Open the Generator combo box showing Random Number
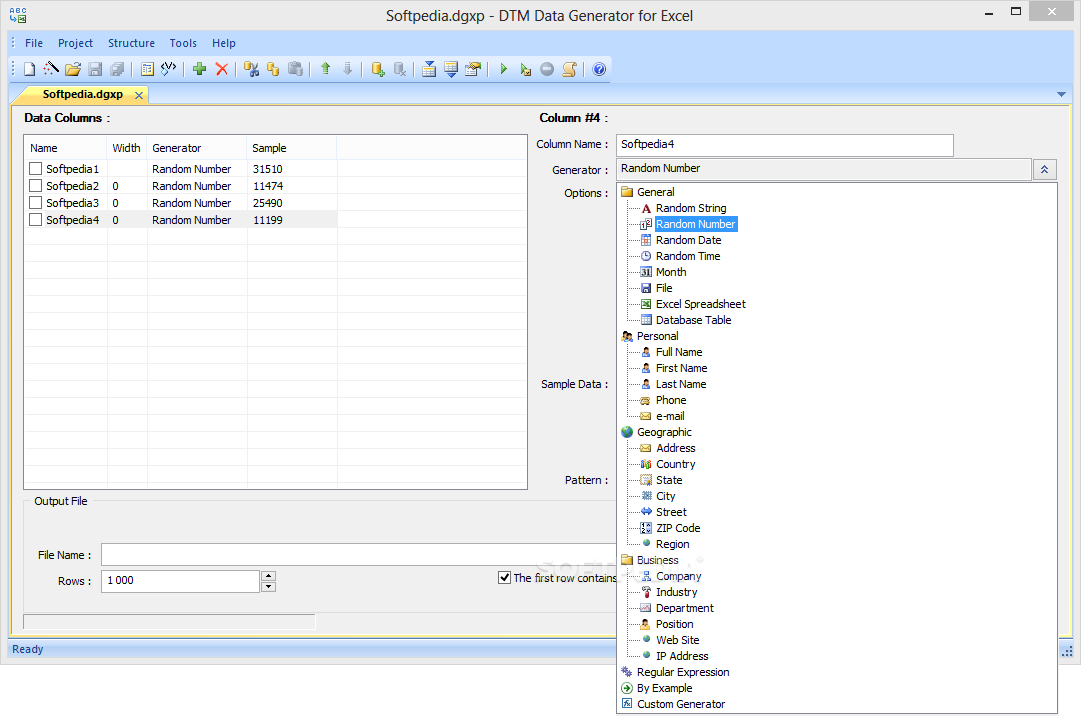1081x716 pixels. (824, 169)
